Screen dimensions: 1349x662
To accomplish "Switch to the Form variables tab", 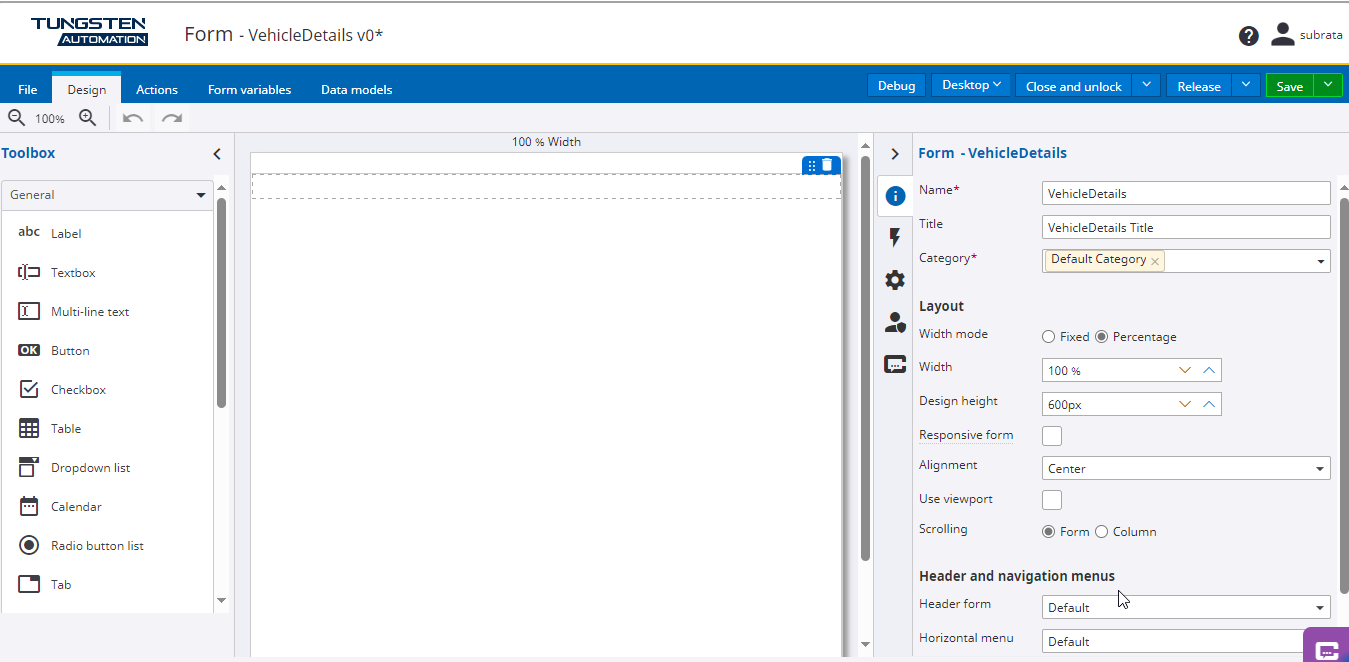I will point(249,90).
